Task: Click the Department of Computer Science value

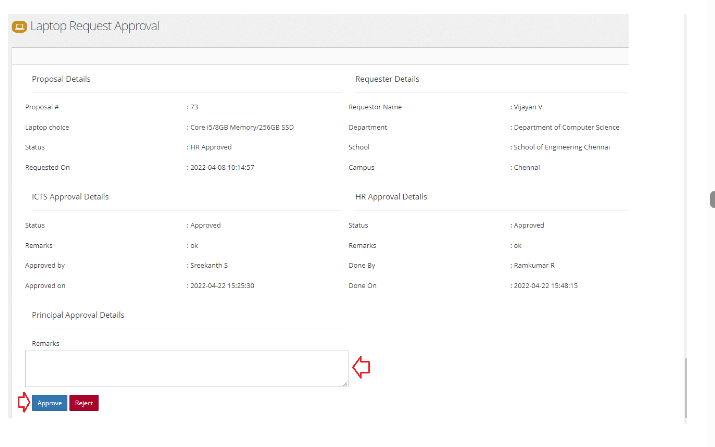Action: 566,128
